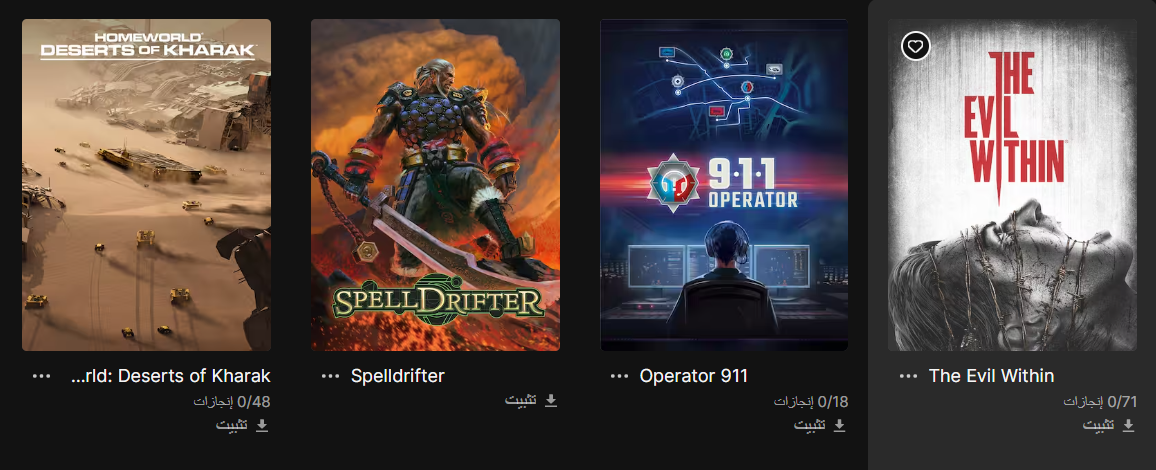Open more options for Deserts of Kharak
The height and width of the screenshot is (470, 1156).
pyautogui.click(x=41, y=376)
